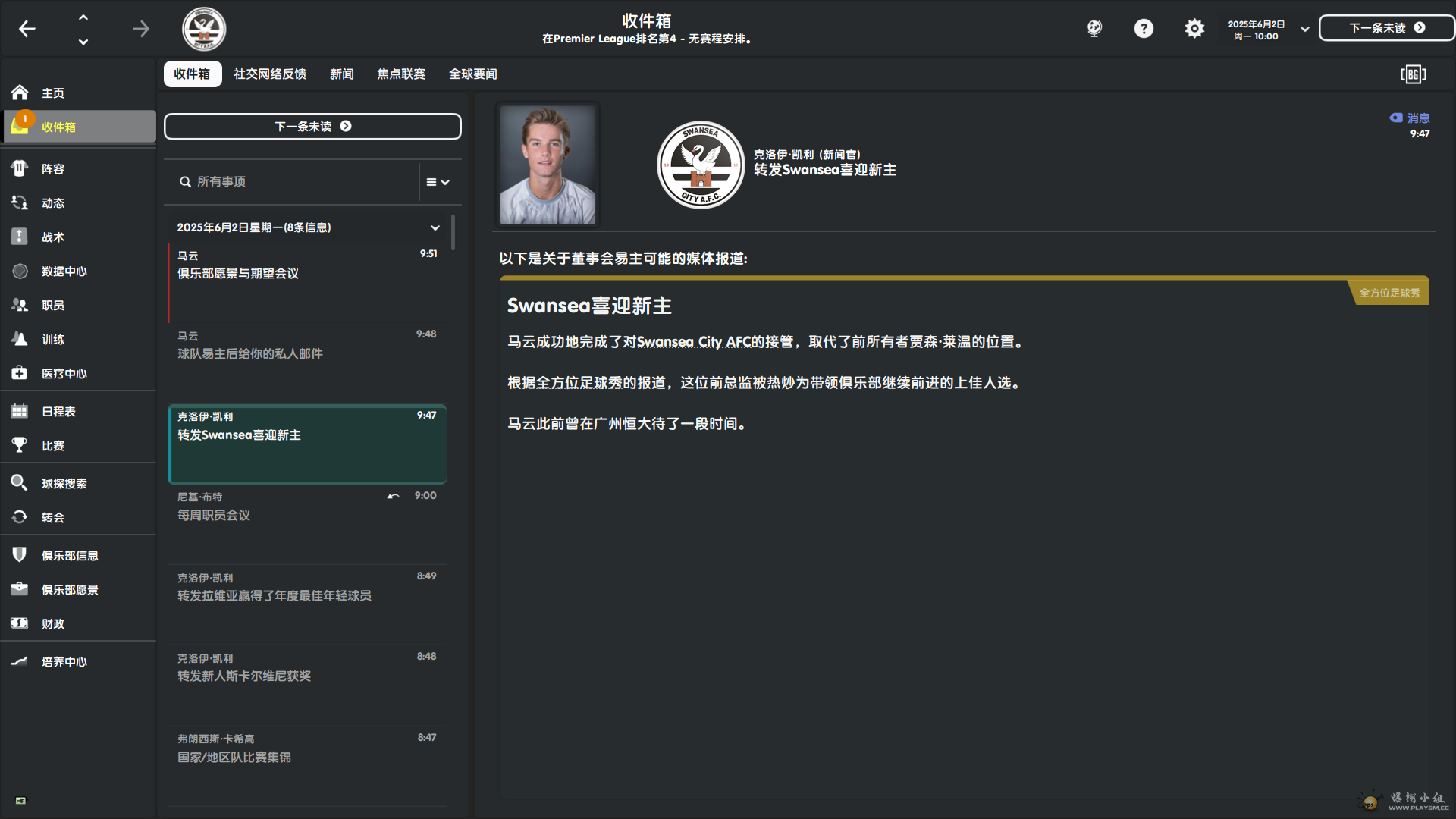Open 球探搜索 from the sidebar

point(79,483)
